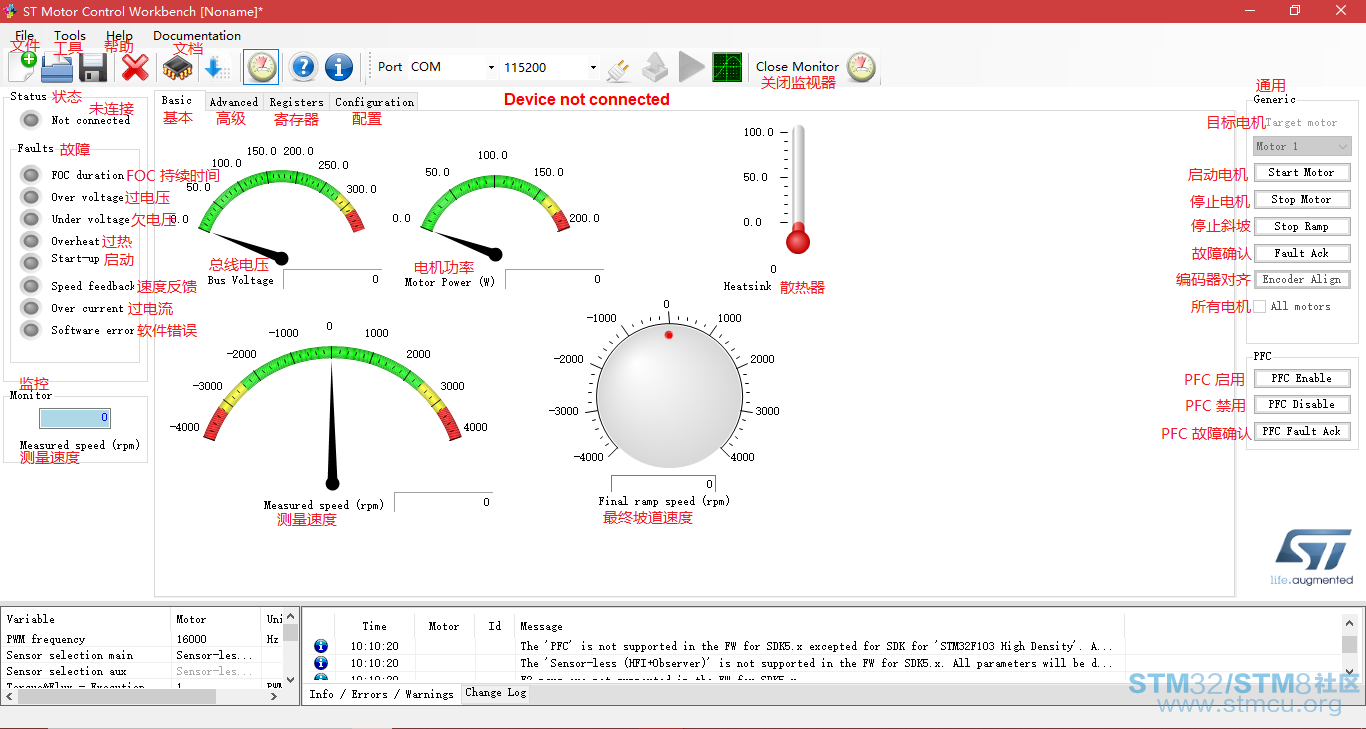Click the Close Monitor toolbar button
Viewport: 1366px width, 729px height.
[815, 67]
